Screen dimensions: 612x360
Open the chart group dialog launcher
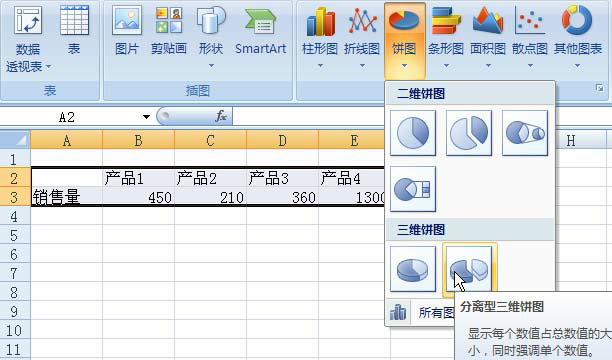tap(600, 88)
